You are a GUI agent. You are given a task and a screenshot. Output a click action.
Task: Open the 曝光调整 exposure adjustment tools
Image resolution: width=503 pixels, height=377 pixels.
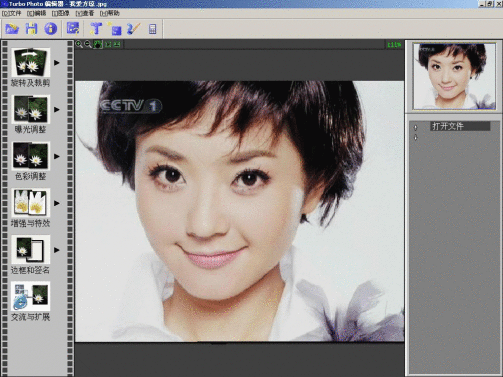30,114
